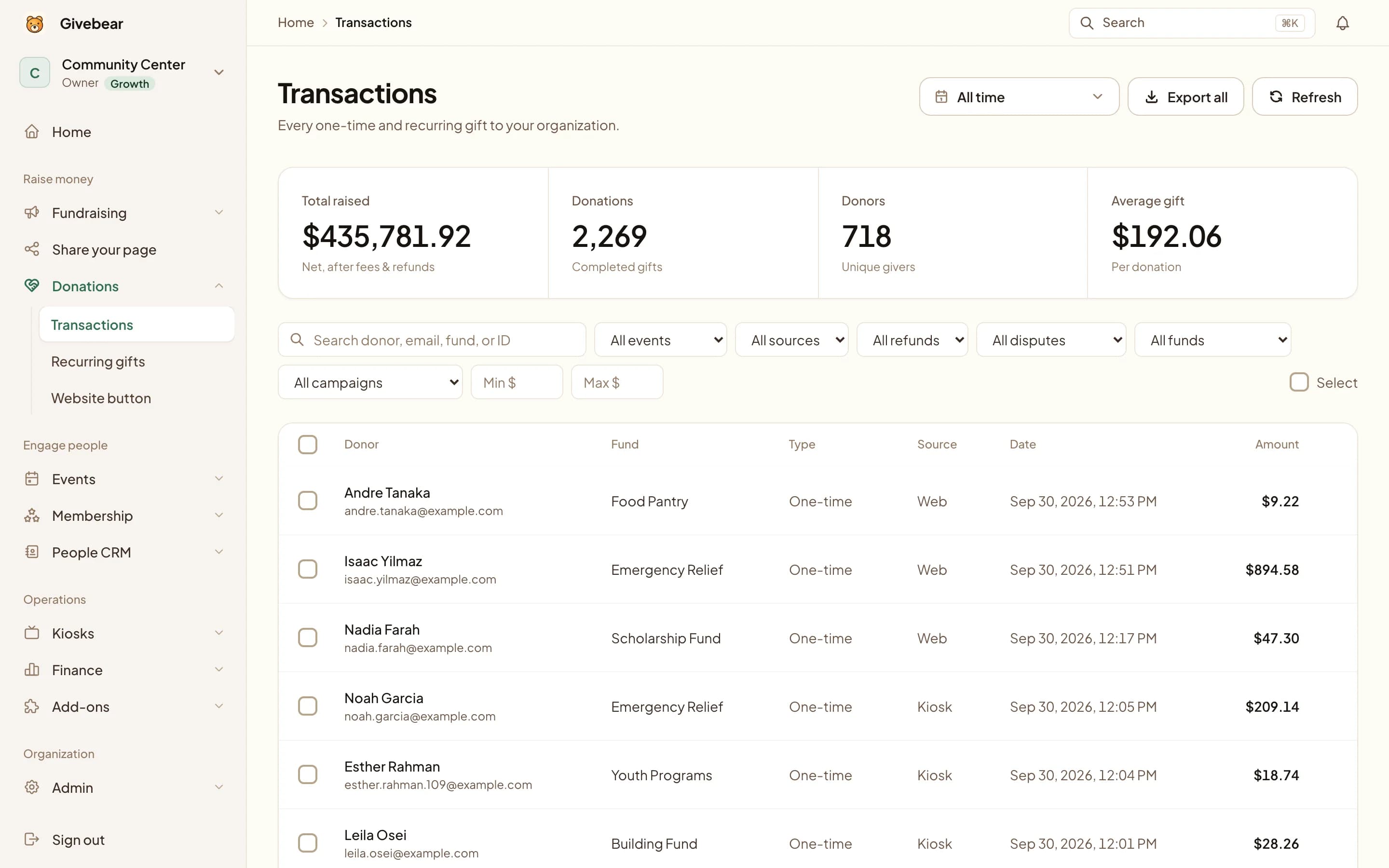Click the Community Center 'C' avatar

pyautogui.click(x=34, y=72)
